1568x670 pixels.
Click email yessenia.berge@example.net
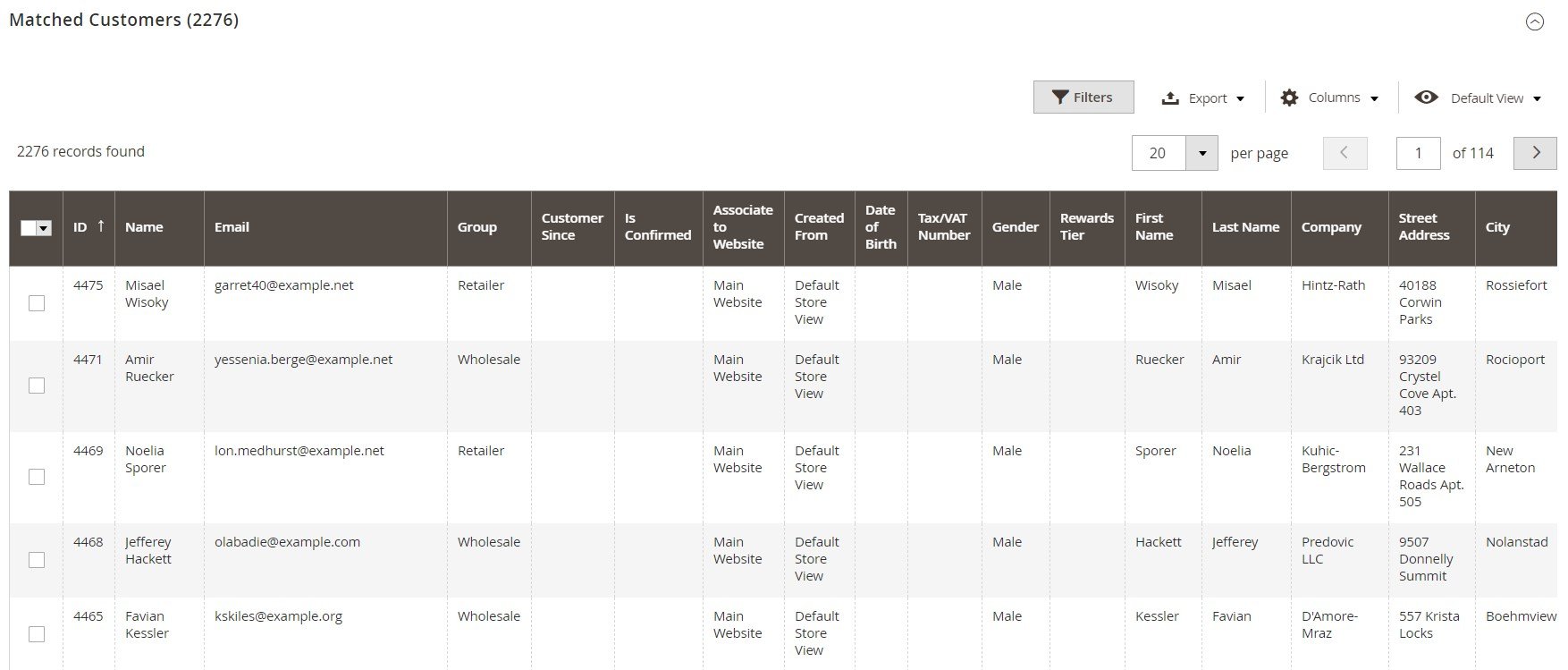click(303, 360)
